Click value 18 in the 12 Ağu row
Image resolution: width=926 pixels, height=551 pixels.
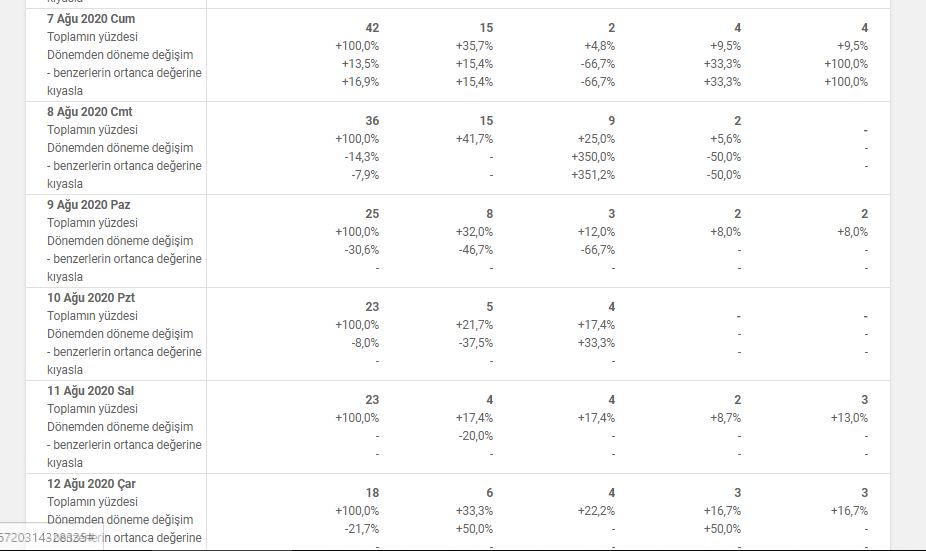click(x=372, y=493)
